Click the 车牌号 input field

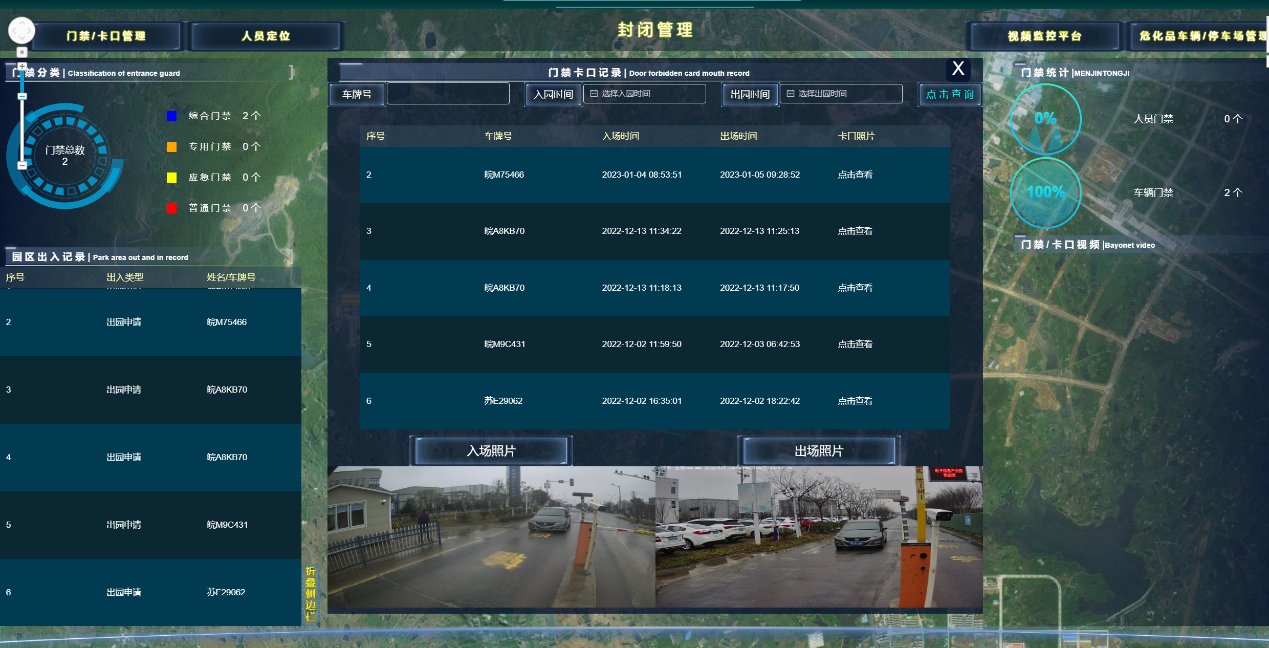click(448, 94)
